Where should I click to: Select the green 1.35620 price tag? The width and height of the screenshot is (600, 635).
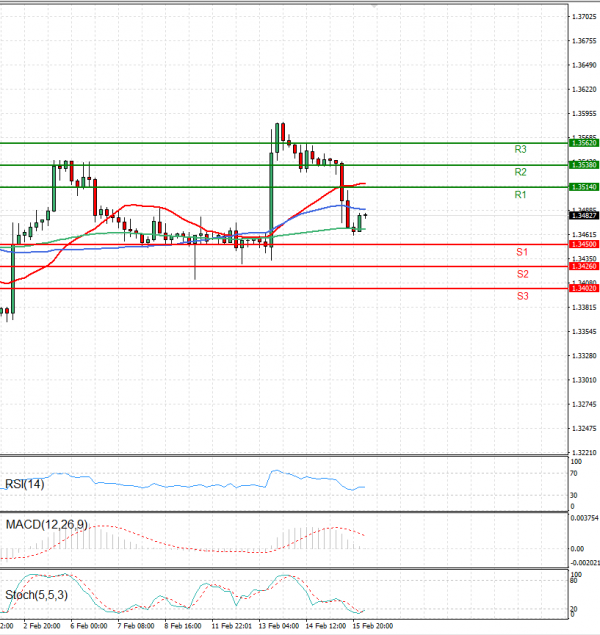tap(584, 143)
